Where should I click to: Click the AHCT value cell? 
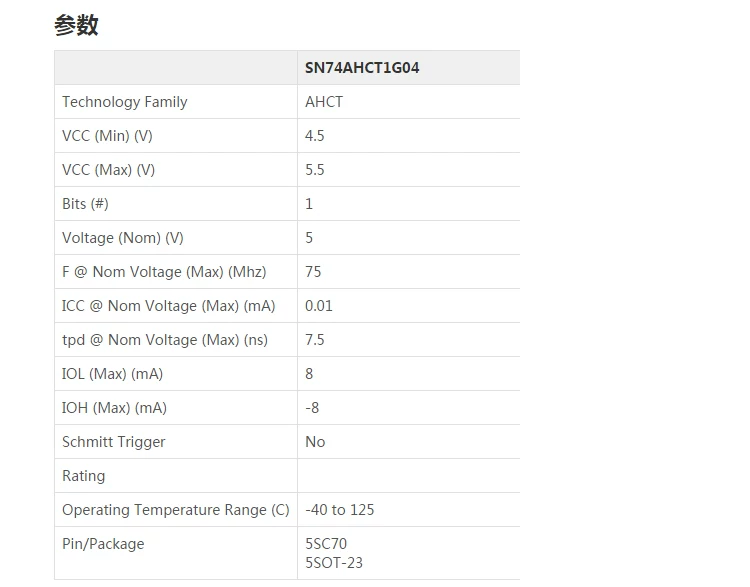[x=324, y=102]
